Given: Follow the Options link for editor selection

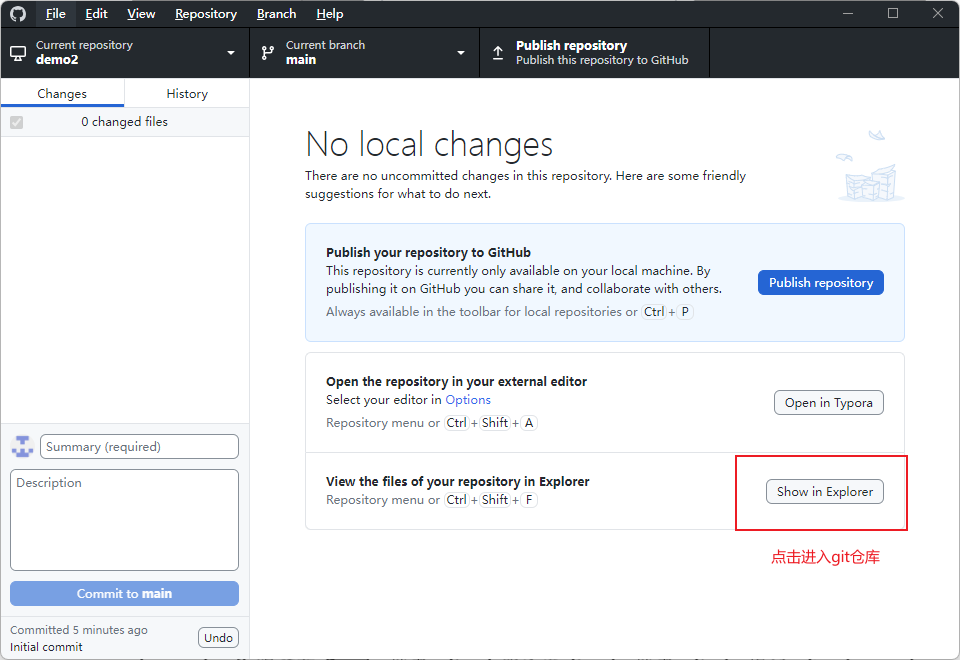Looking at the screenshot, I should coord(468,400).
